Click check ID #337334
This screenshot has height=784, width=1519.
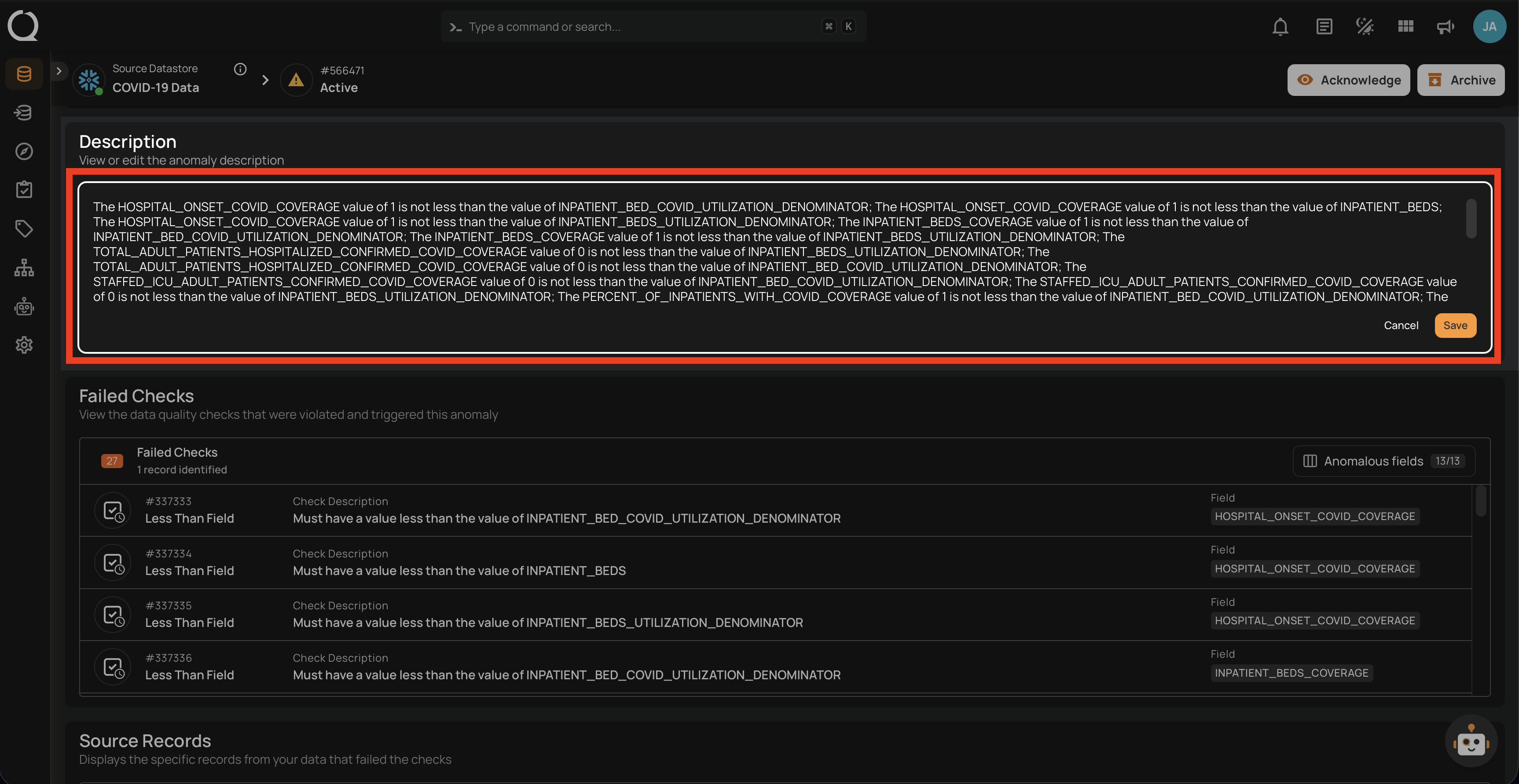(169, 554)
